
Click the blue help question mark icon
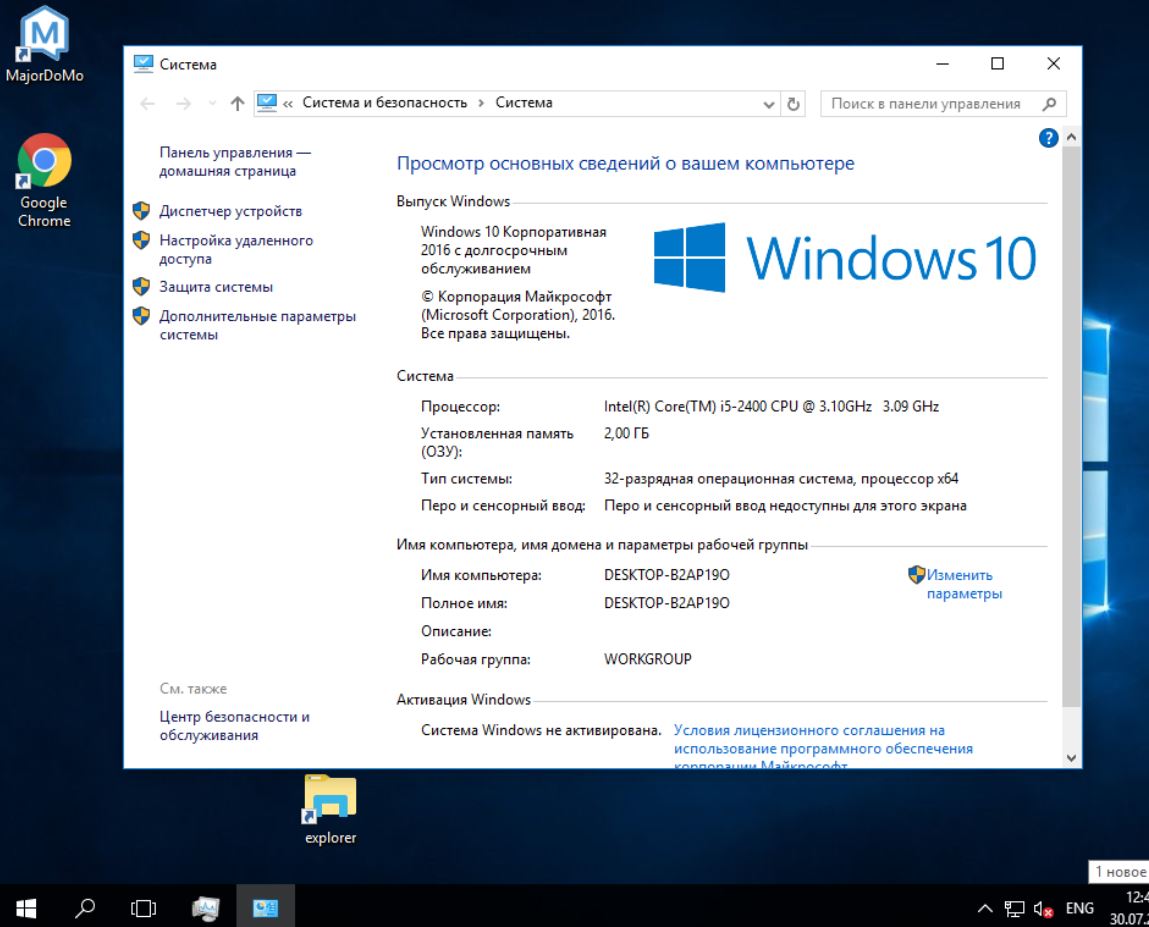(1048, 138)
